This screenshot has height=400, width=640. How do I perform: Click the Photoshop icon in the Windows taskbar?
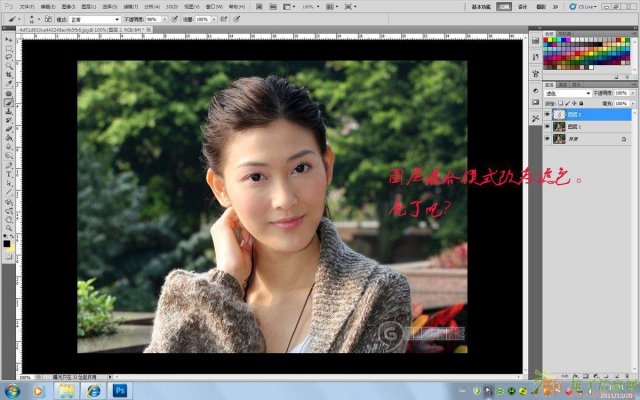click(x=120, y=390)
